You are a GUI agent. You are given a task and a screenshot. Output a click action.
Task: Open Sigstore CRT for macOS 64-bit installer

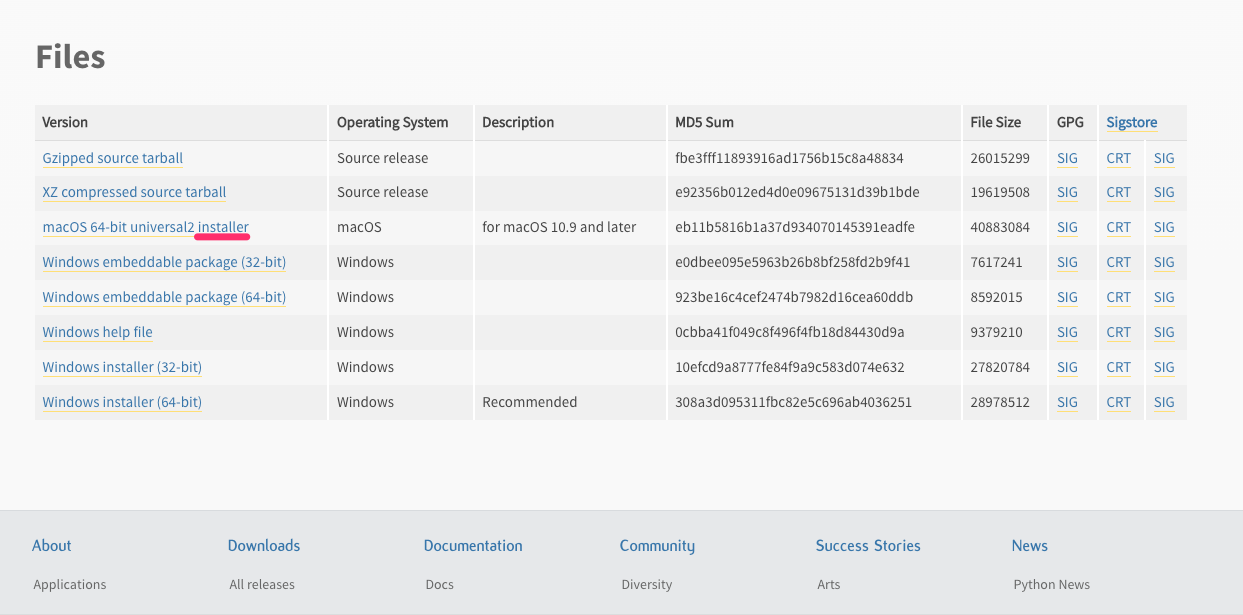click(1119, 227)
